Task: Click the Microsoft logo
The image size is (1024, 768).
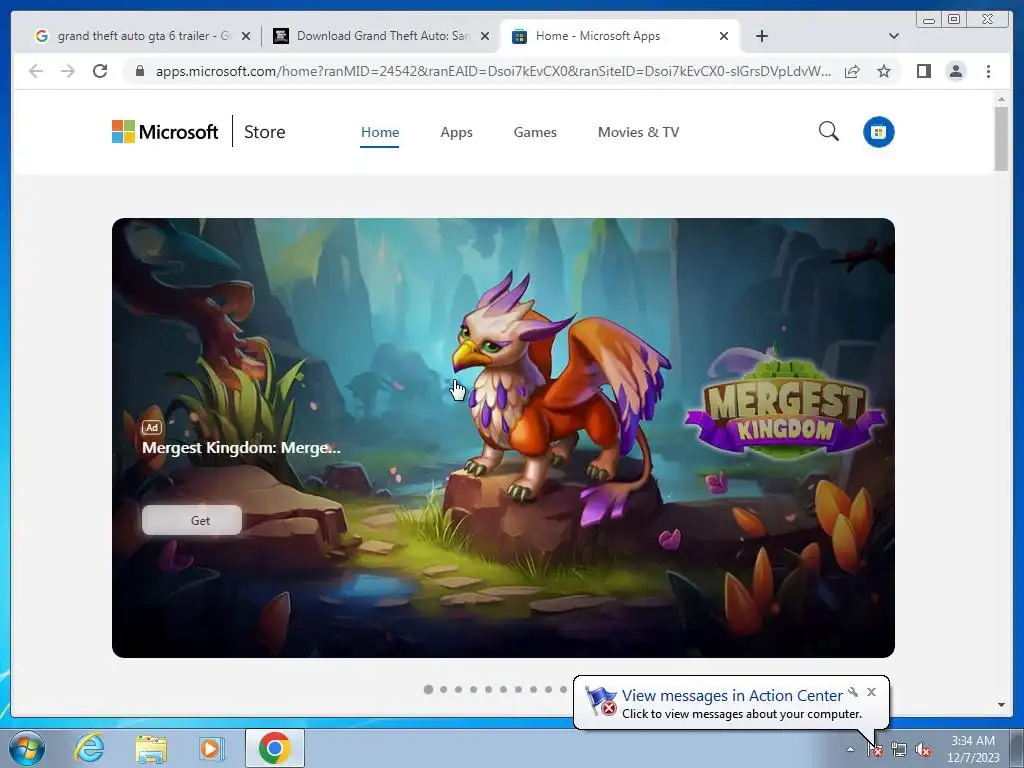Action: tap(165, 132)
